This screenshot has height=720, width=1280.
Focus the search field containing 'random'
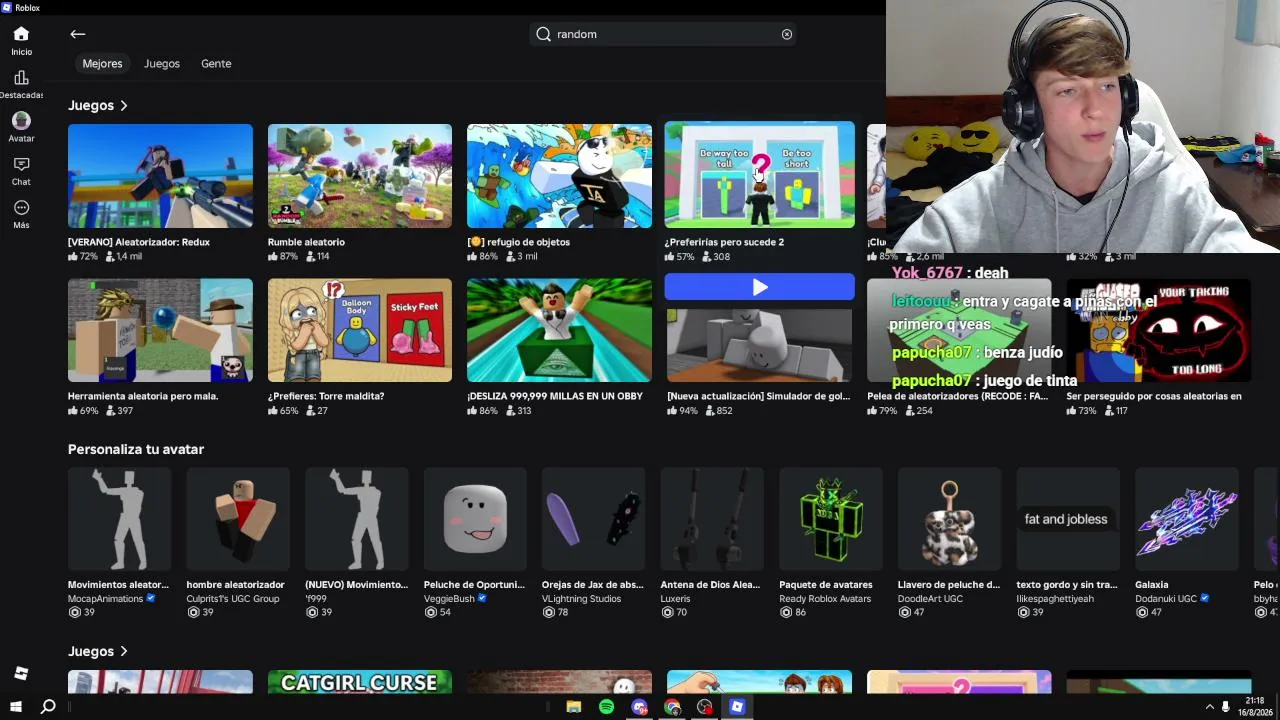pyautogui.click(x=664, y=34)
